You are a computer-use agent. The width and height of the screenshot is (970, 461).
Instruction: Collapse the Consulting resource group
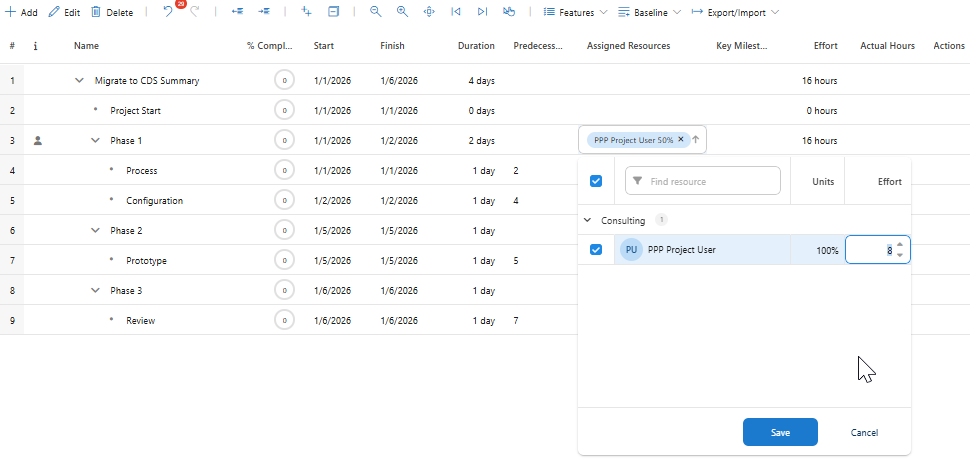click(x=587, y=220)
